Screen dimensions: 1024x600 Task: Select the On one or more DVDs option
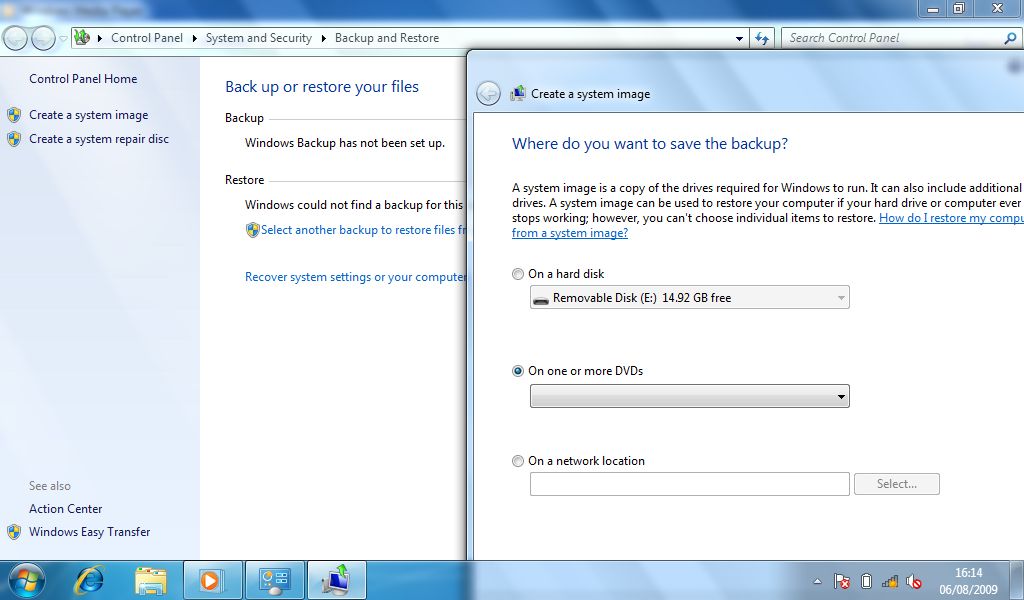pyautogui.click(x=518, y=371)
